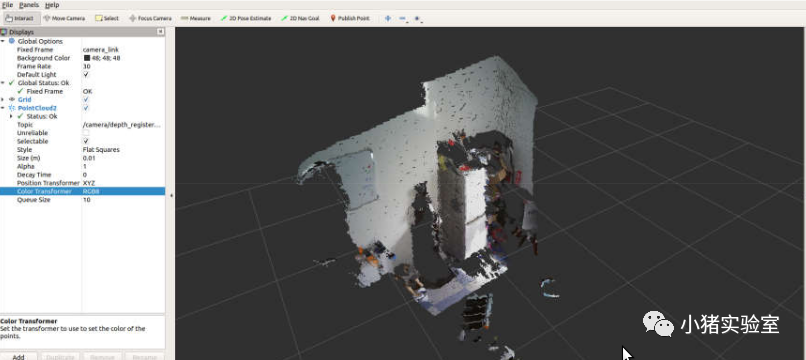Select the Background Color property label
Viewport: 806px width, 360px height.
[43, 58]
